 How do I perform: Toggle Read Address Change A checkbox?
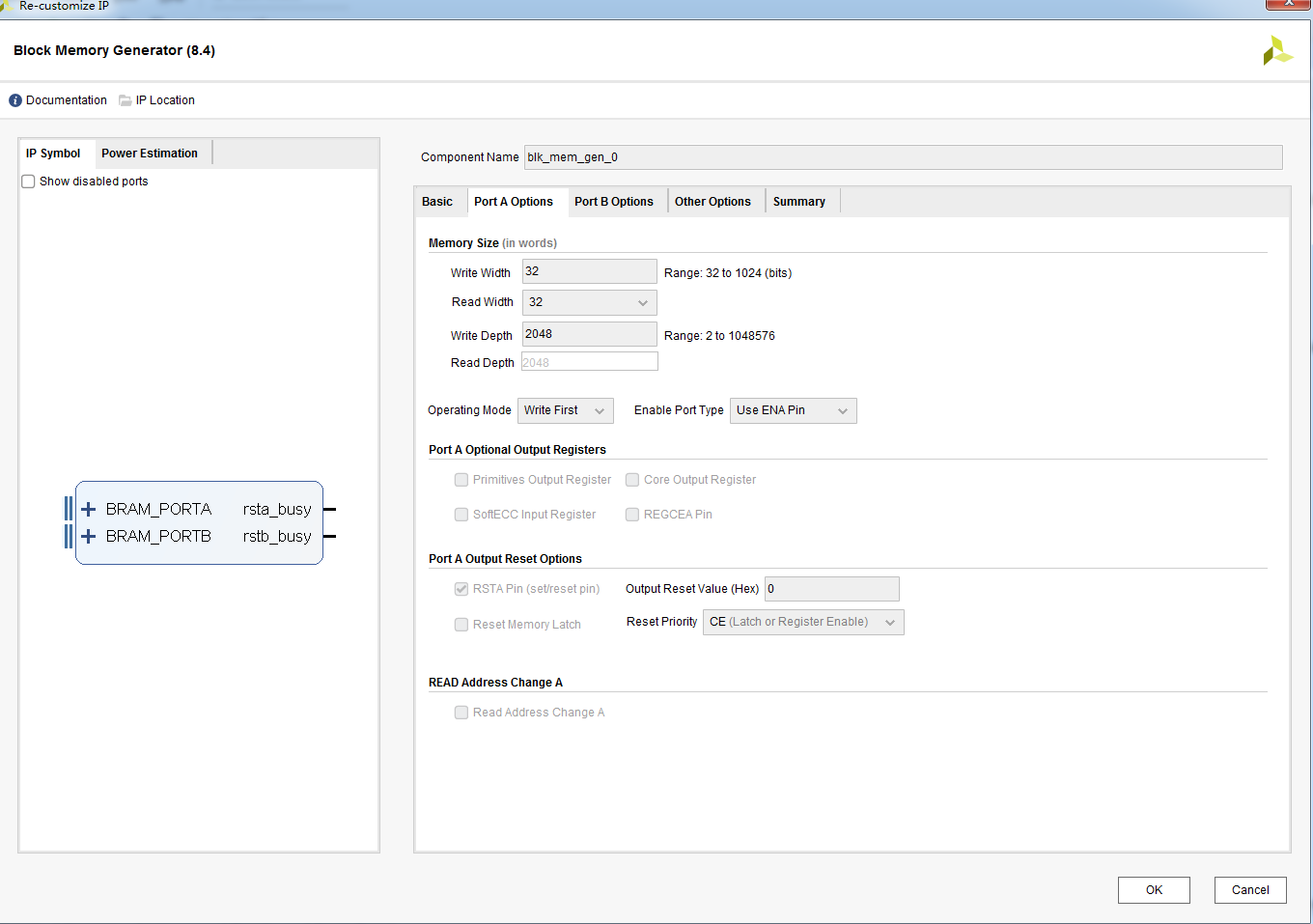click(461, 713)
